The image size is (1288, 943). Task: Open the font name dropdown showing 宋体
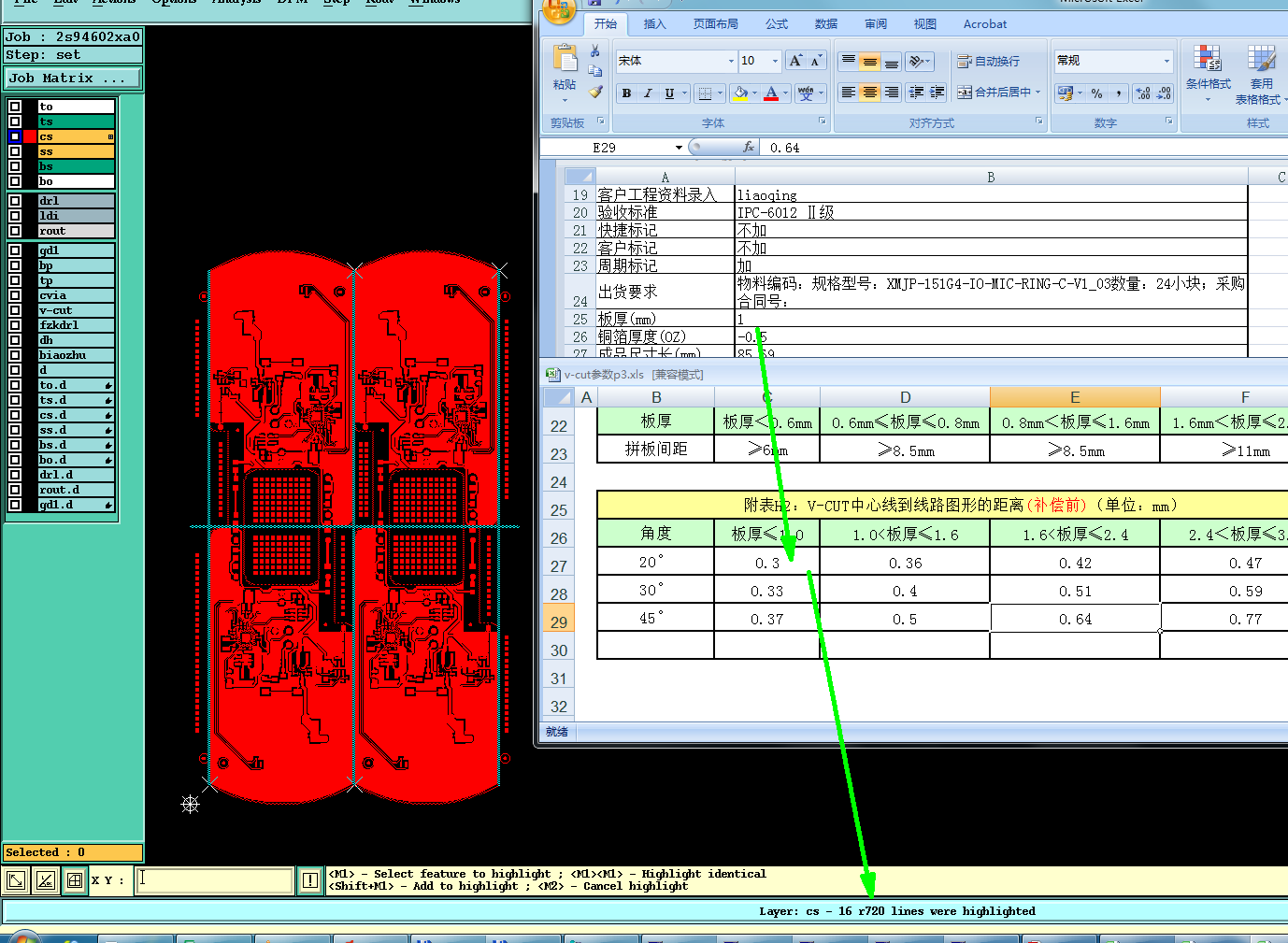coord(731,61)
